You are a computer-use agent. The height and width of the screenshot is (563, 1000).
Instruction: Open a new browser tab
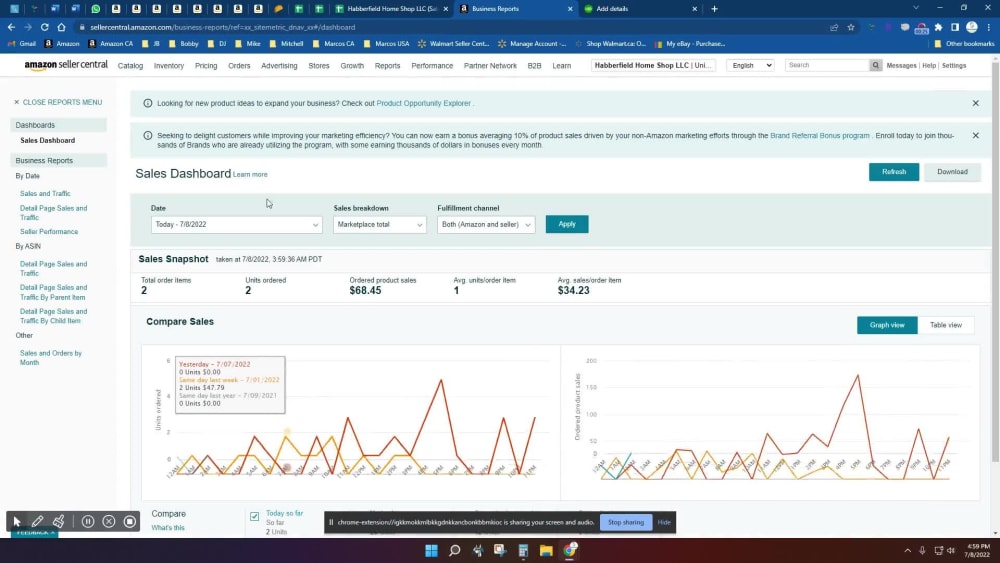[x=714, y=9]
